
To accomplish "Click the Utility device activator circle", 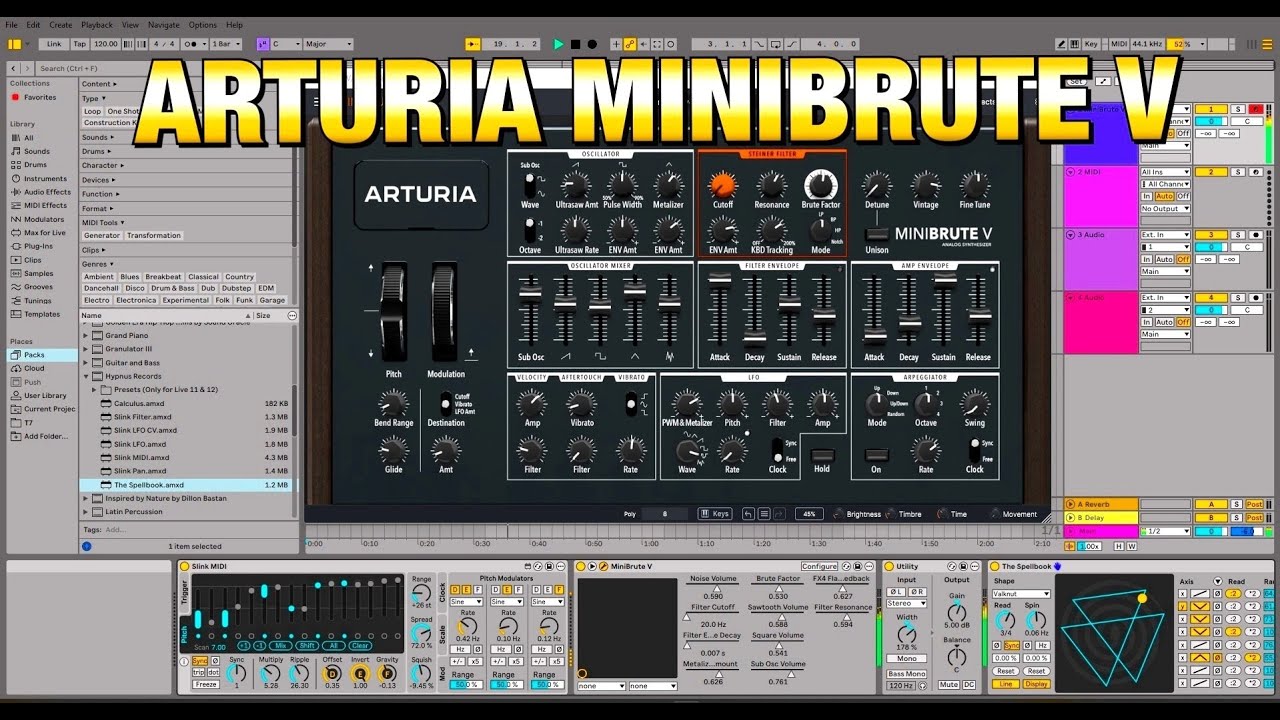I will (x=889, y=566).
